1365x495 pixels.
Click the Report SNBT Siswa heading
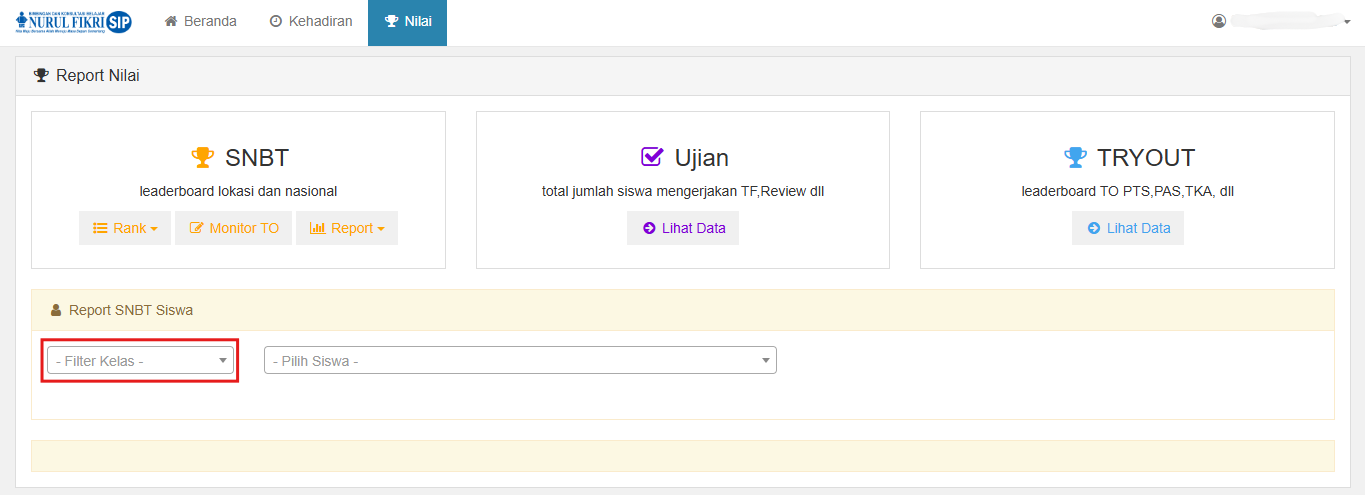click(x=131, y=310)
